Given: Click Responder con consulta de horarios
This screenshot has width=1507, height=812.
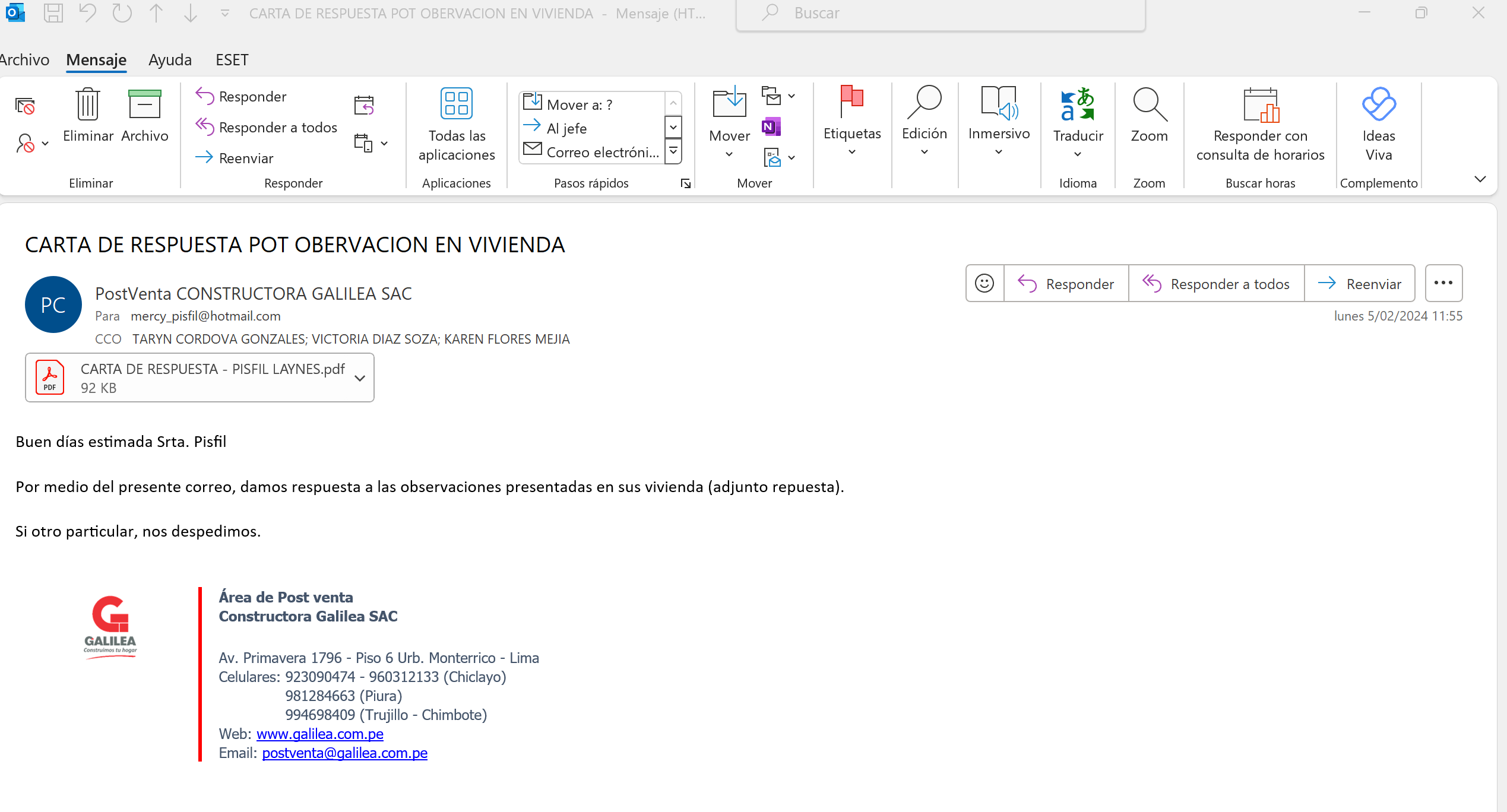Looking at the screenshot, I should click(x=1261, y=125).
